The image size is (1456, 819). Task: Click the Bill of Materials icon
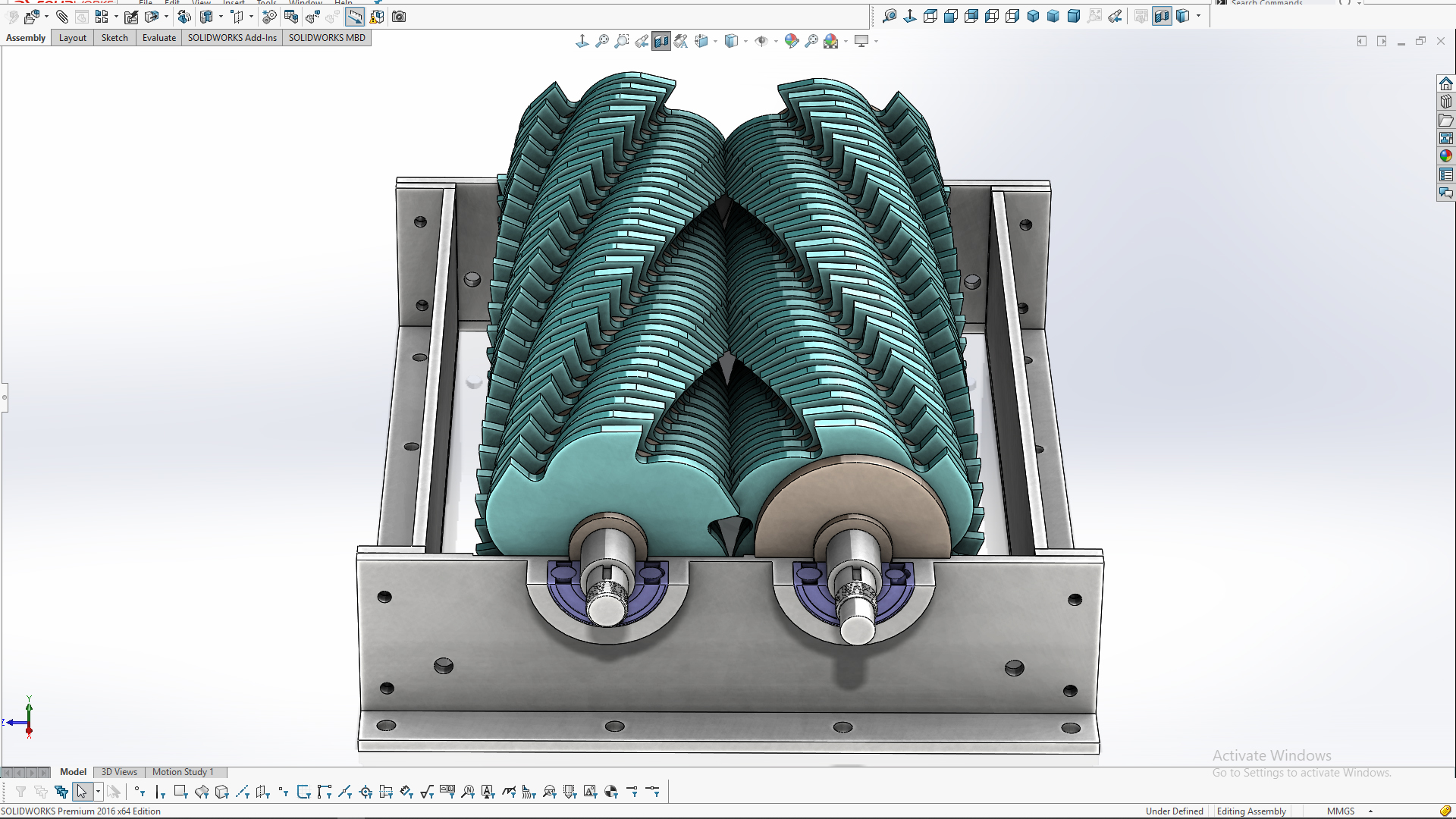coord(291,17)
